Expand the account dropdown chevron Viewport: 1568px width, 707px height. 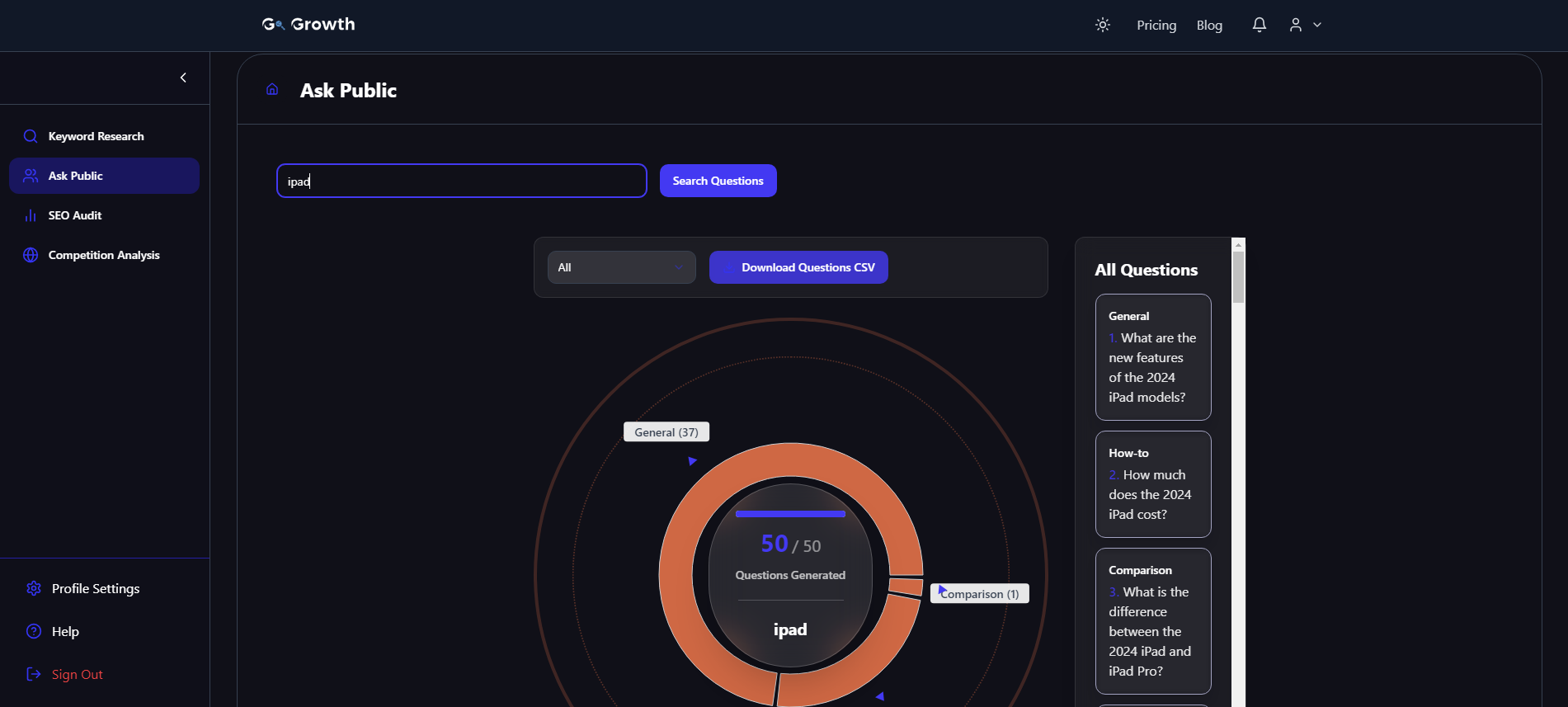click(x=1317, y=25)
